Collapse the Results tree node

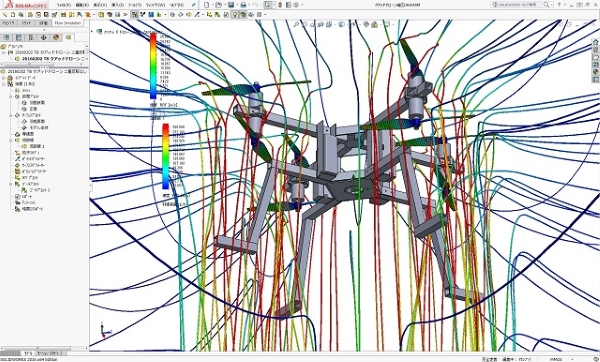4,84
